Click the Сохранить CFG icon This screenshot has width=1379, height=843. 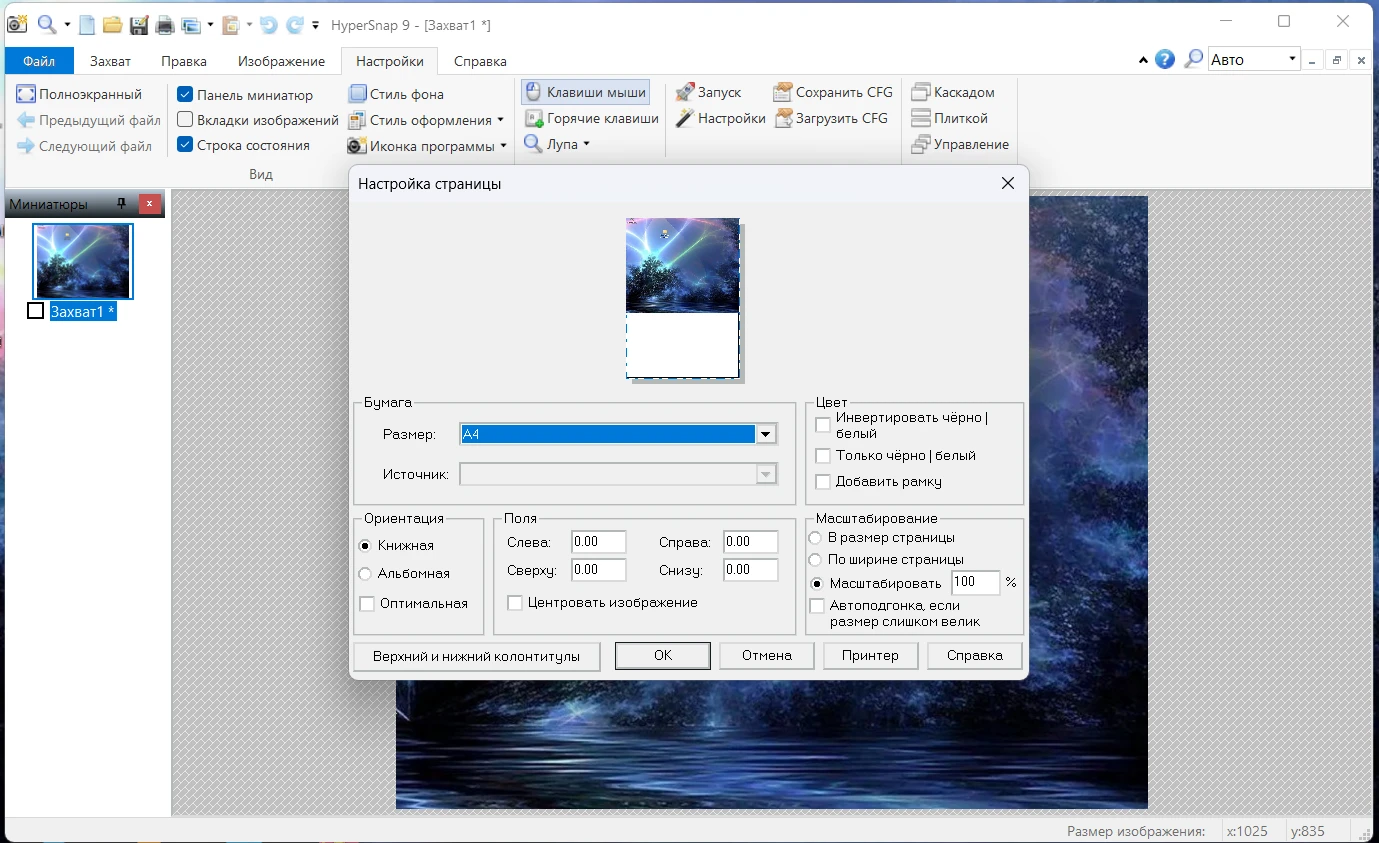[x=782, y=92]
